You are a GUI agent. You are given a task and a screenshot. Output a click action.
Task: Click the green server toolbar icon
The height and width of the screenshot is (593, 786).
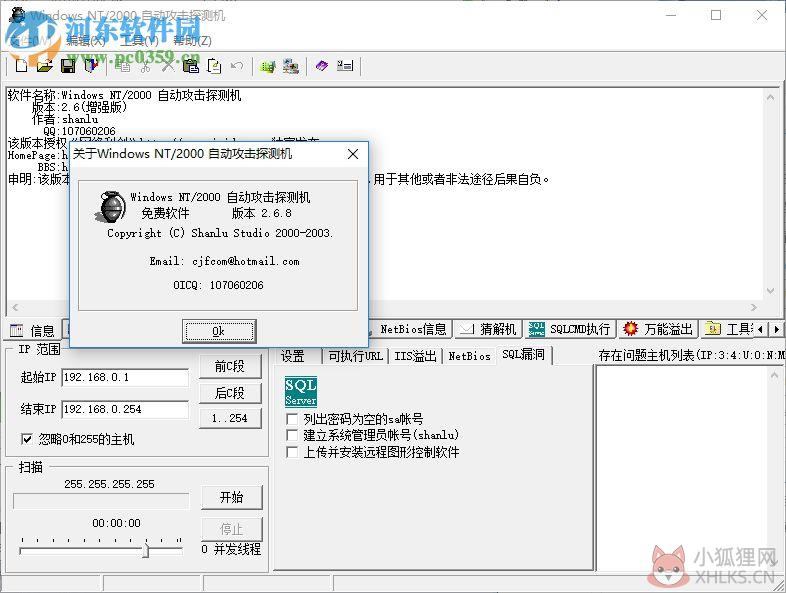point(268,66)
